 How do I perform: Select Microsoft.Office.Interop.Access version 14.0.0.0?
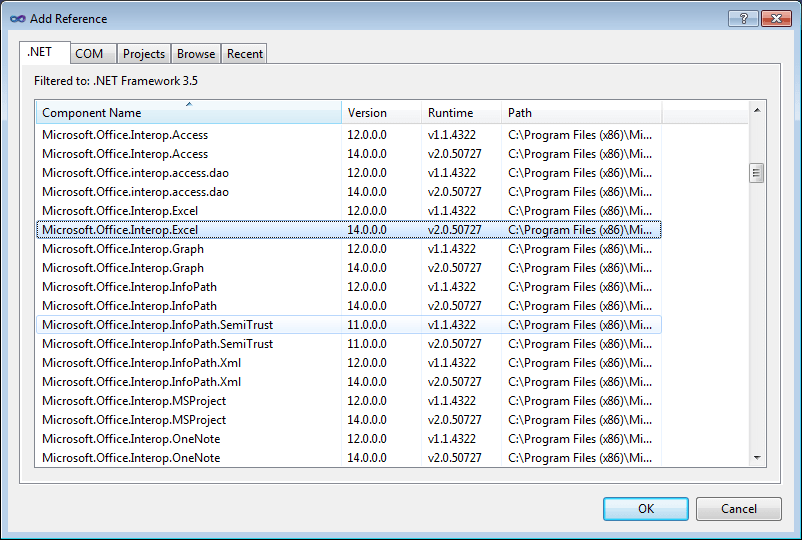pyautogui.click(x=349, y=154)
